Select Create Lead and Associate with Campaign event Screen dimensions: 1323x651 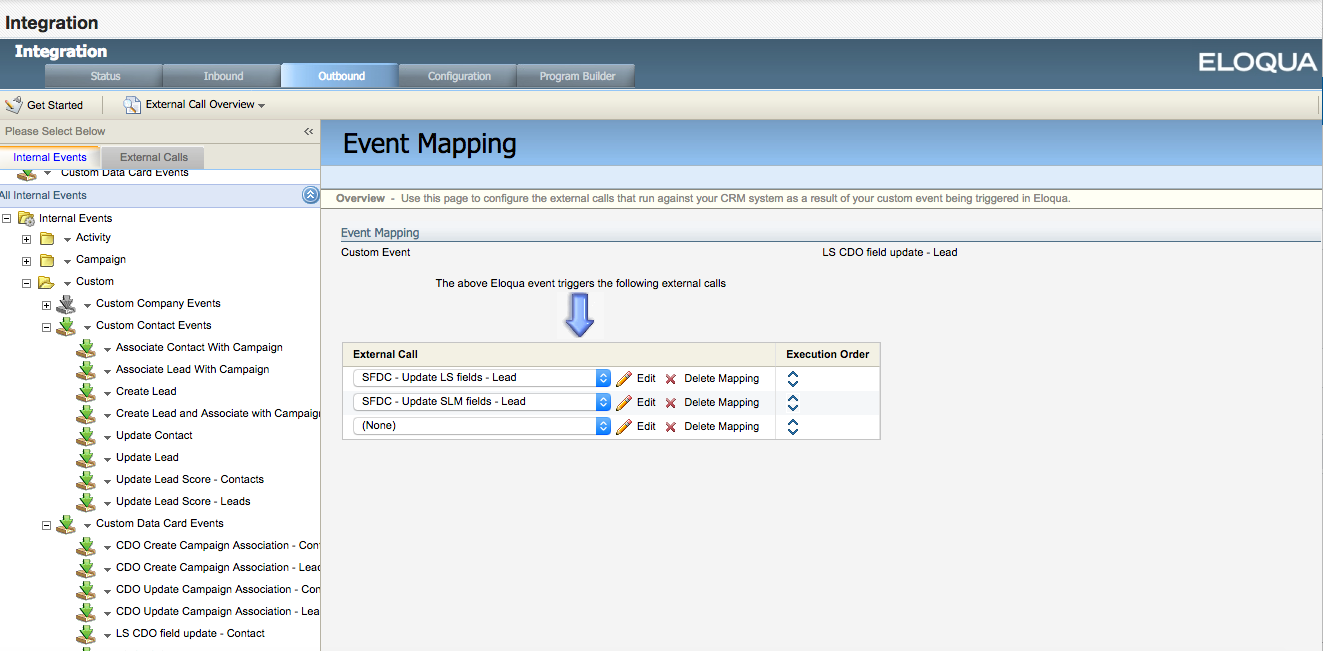(x=218, y=414)
